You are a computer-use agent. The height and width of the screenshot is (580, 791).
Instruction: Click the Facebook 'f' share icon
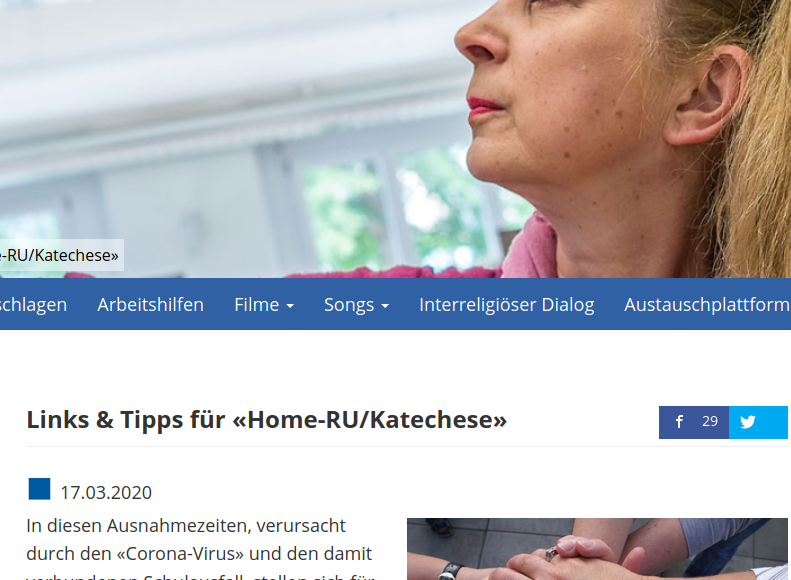pos(679,422)
